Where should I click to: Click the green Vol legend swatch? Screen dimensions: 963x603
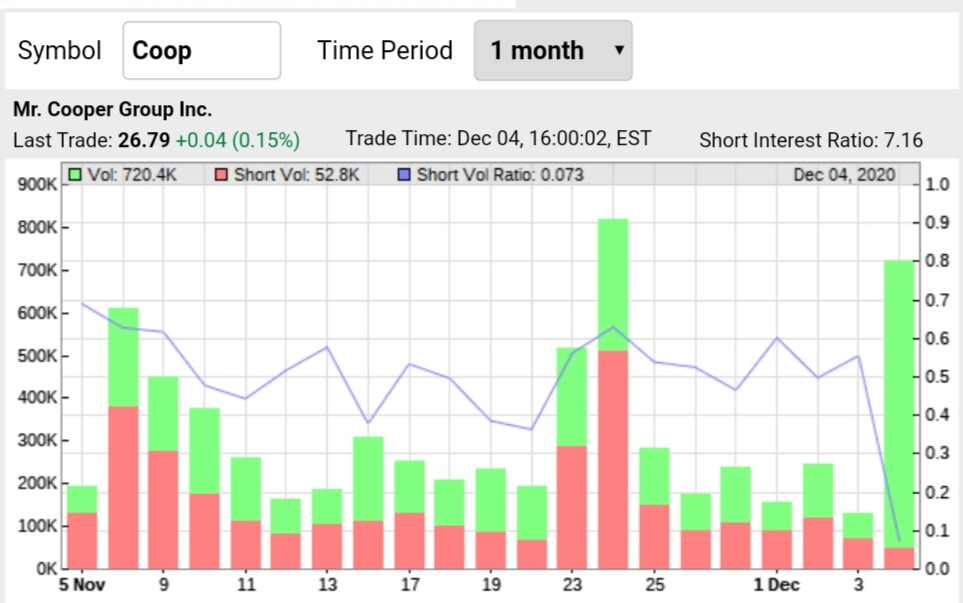pos(75,175)
